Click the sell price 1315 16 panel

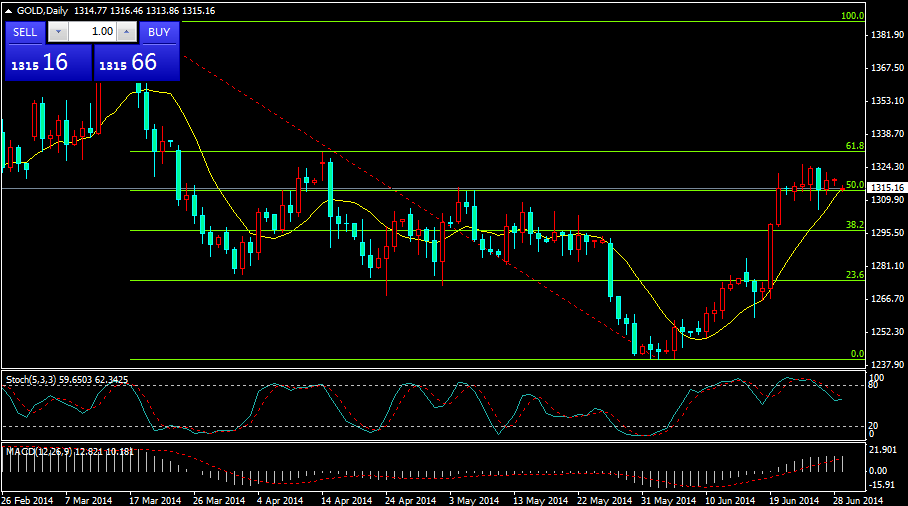(x=47, y=63)
